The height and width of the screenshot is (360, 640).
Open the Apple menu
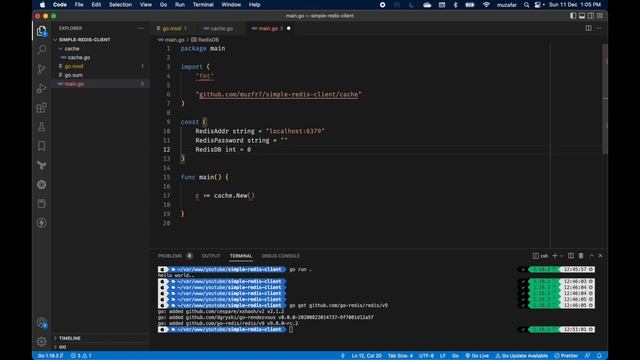(42, 4)
